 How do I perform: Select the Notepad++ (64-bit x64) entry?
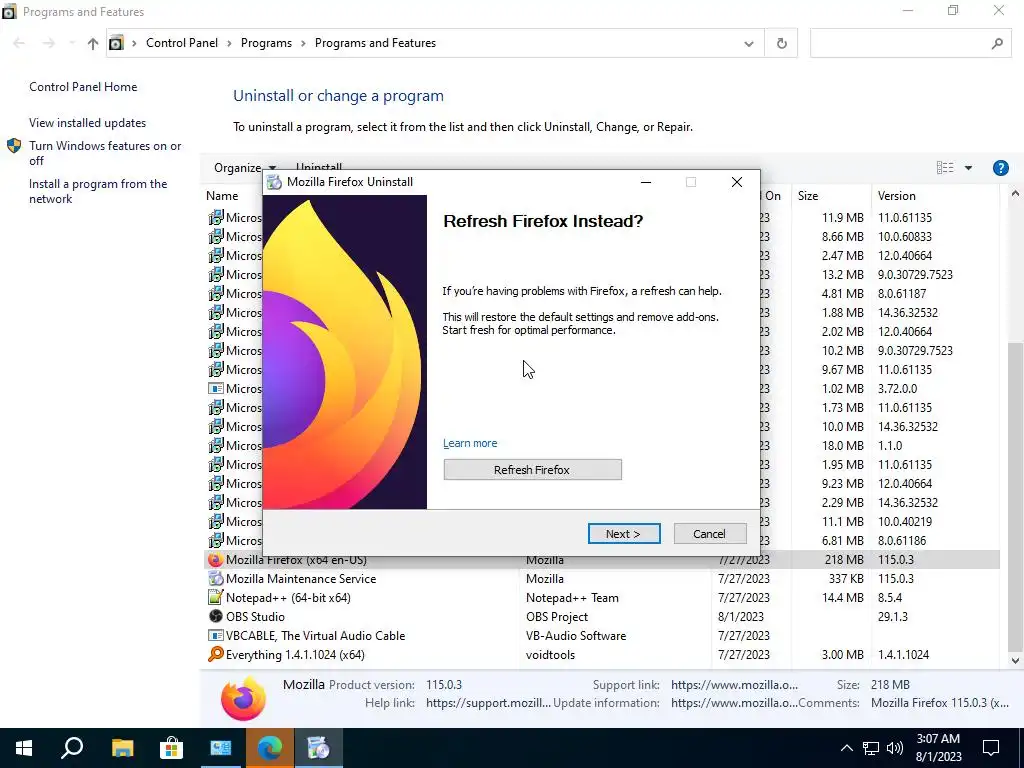coord(288,598)
